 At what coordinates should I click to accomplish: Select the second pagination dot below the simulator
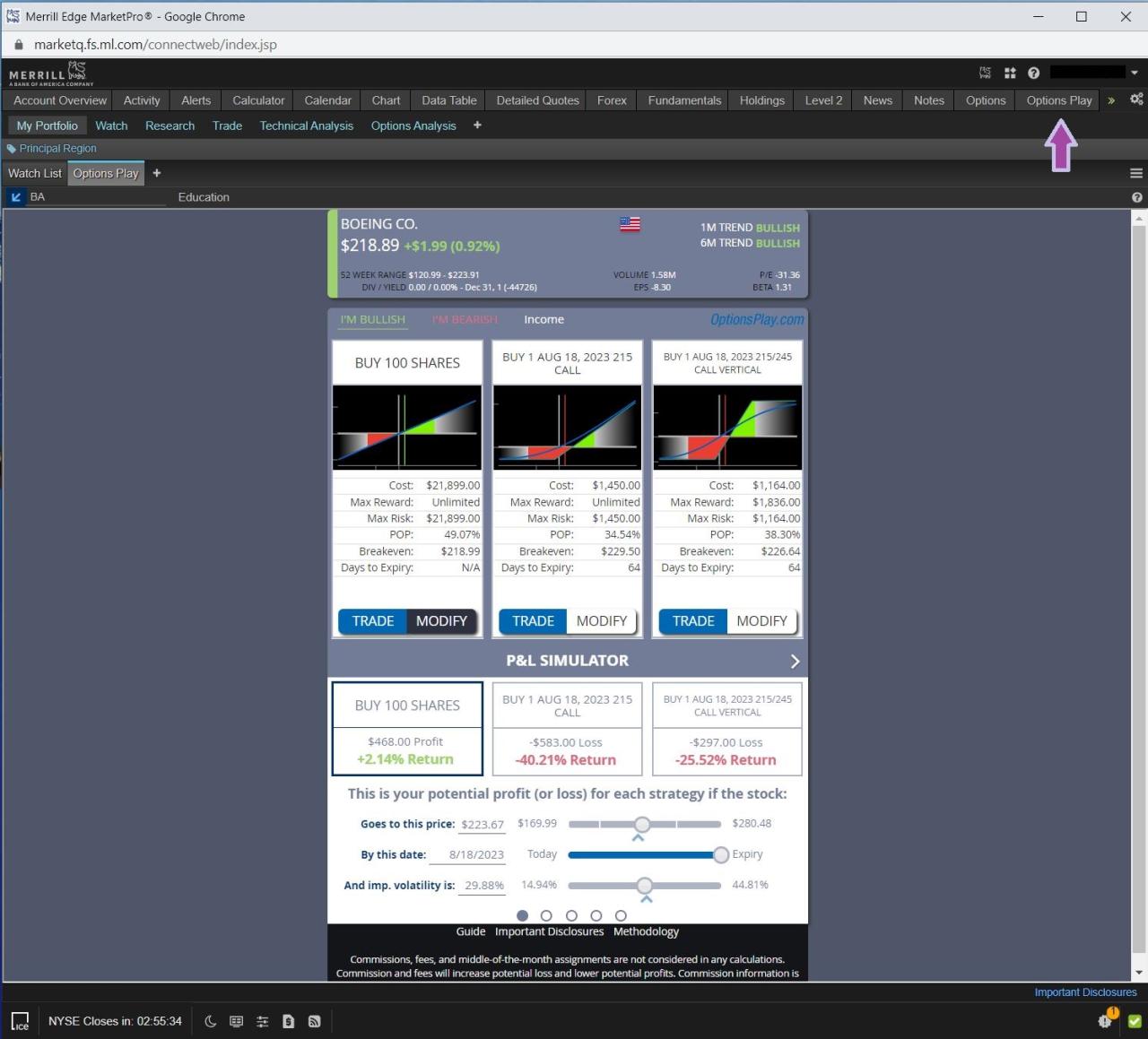[547, 915]
